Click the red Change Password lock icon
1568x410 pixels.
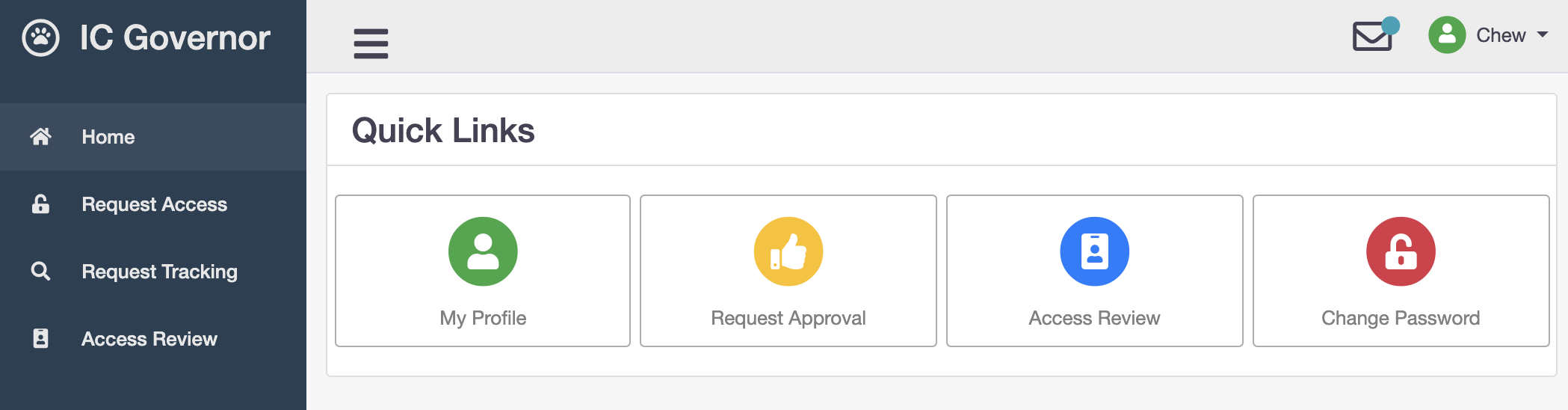click(x=1401, y=251)
